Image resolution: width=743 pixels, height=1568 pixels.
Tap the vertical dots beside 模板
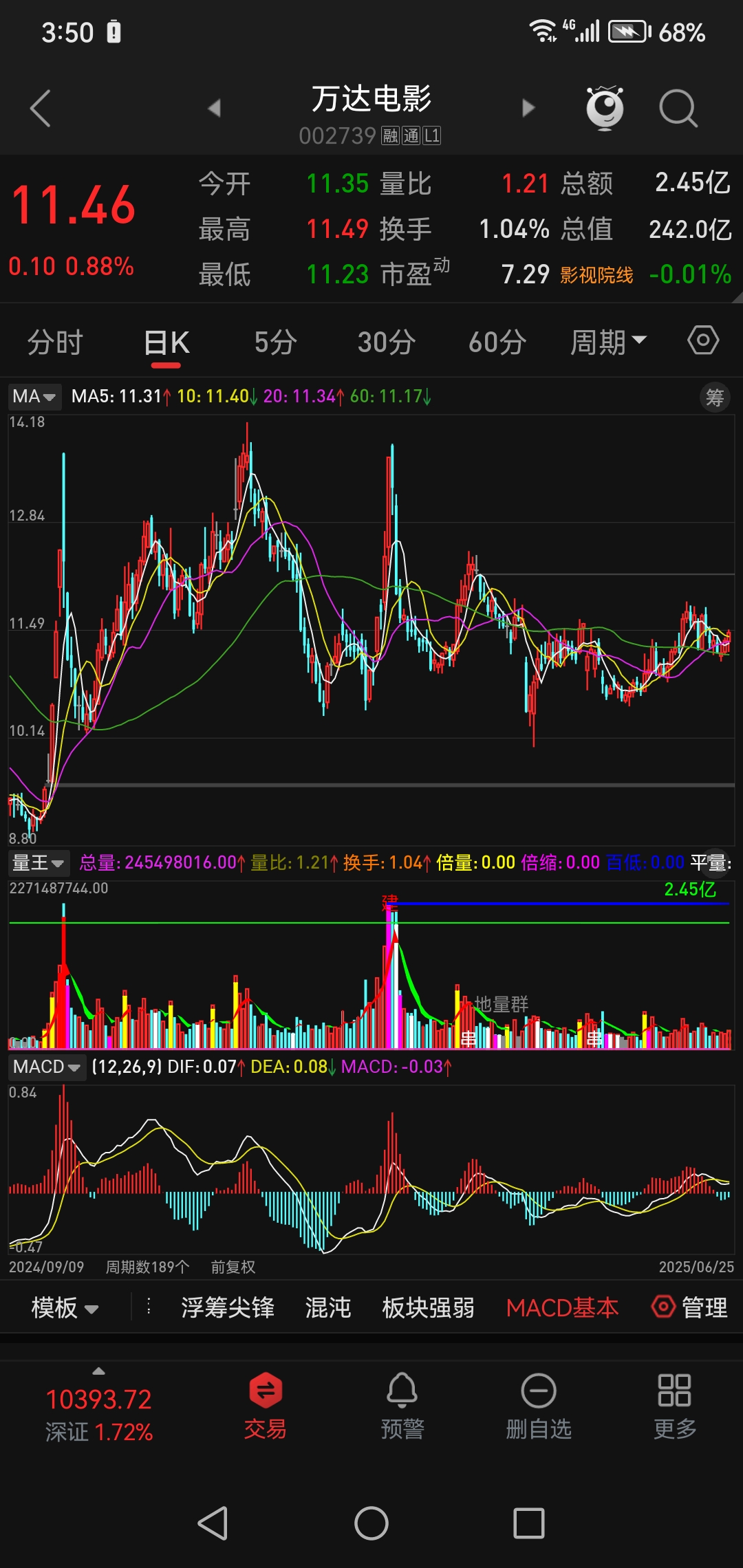point(149,1307)
